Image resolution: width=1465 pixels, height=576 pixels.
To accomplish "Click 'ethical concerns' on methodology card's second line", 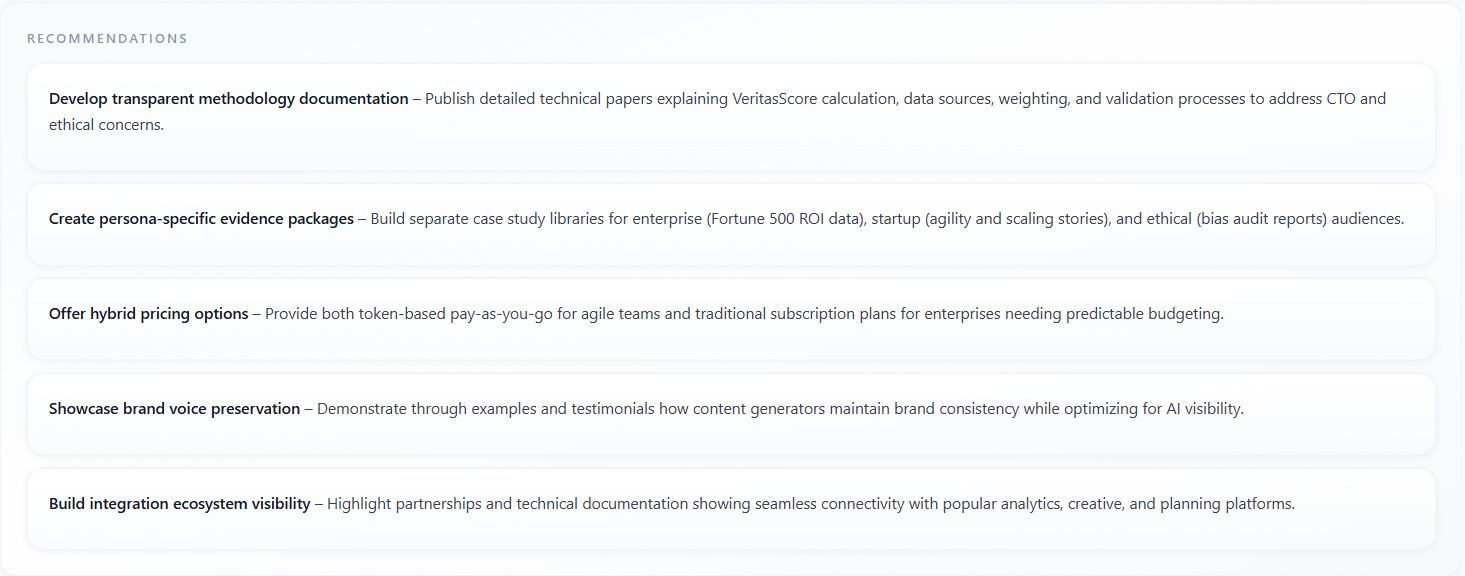I will click(x=105, y=125).
